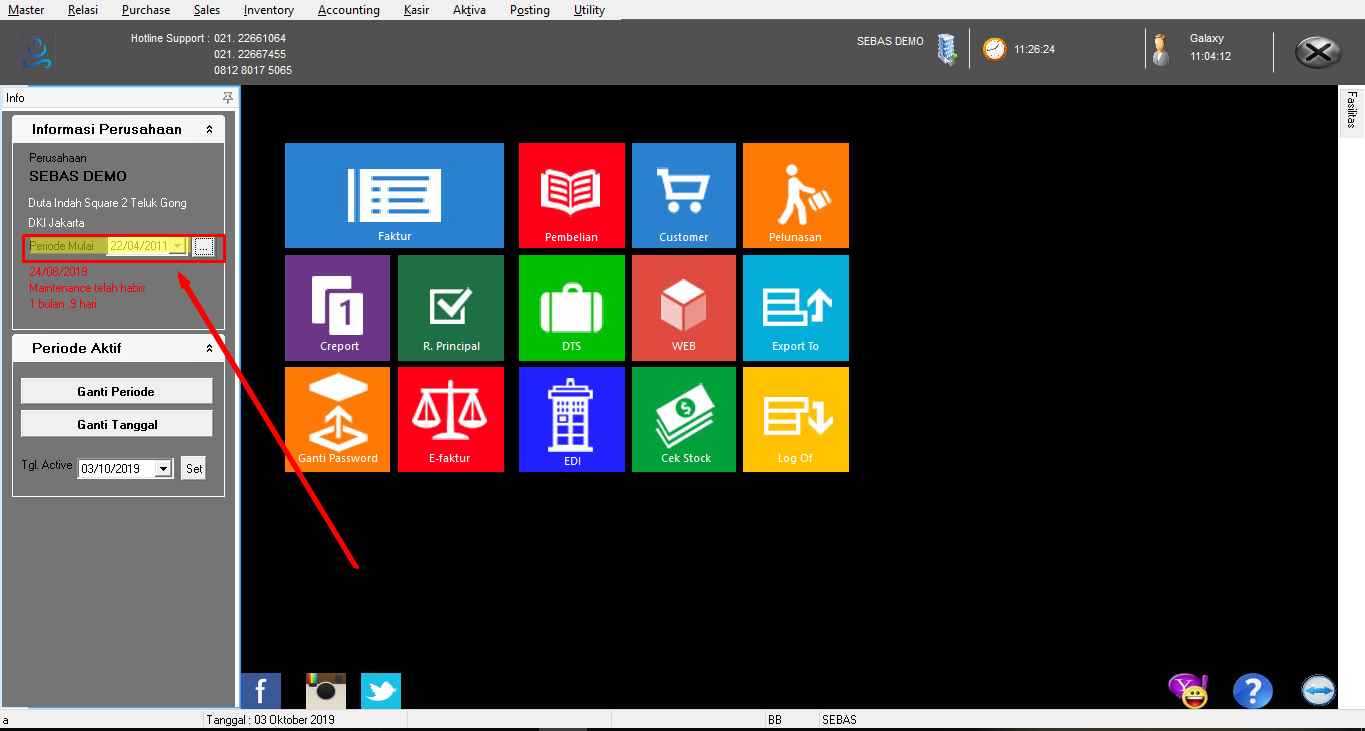Open the Export To tile
The width and height of the screenshot is (1365, 731).
[795, 307]
